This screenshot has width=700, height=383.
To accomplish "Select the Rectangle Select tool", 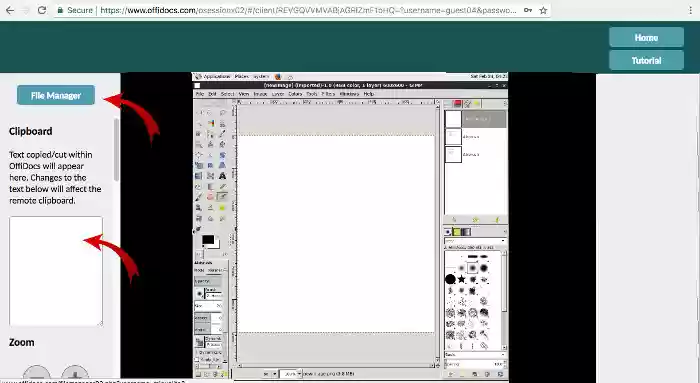I will tap(199, 113).
